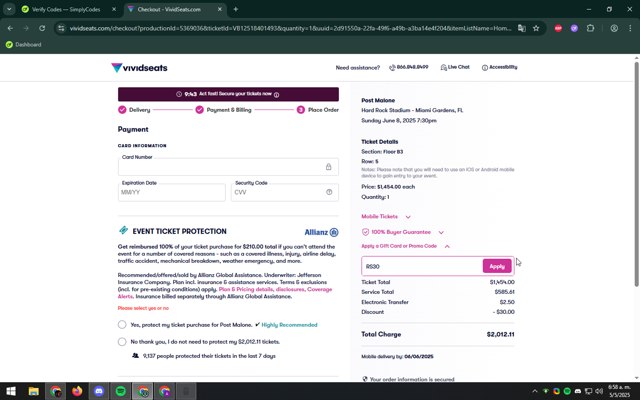The height and width of the screenshot is (400, 640).
Task: Open Spotify from the taskbar
Action: coord(121,391)
